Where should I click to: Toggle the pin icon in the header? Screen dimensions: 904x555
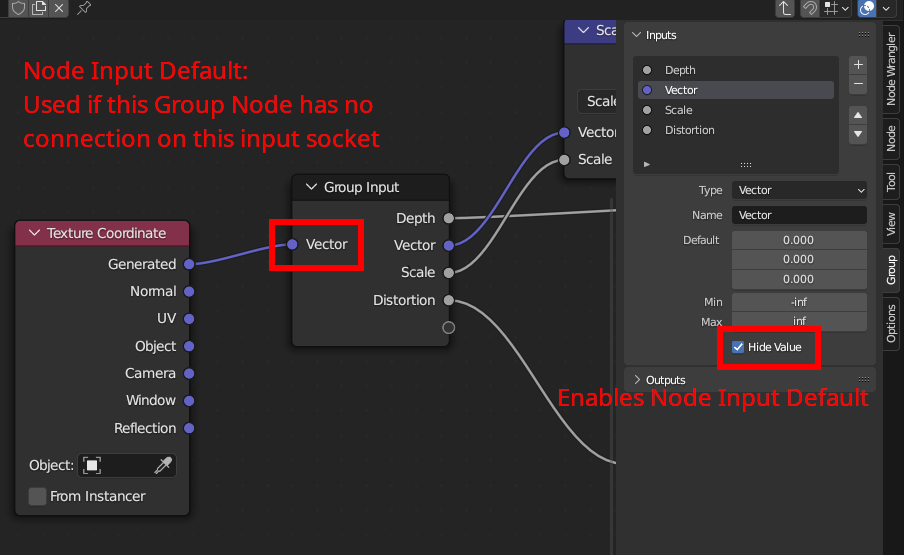click(84, 8)
